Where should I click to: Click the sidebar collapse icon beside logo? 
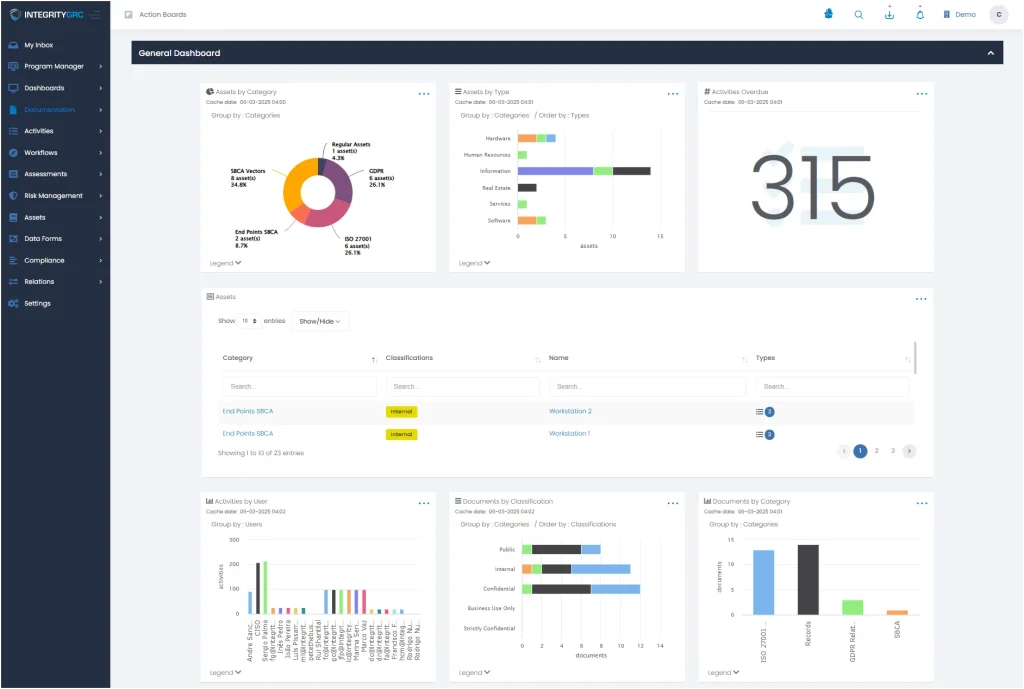[x=95, y=15]
